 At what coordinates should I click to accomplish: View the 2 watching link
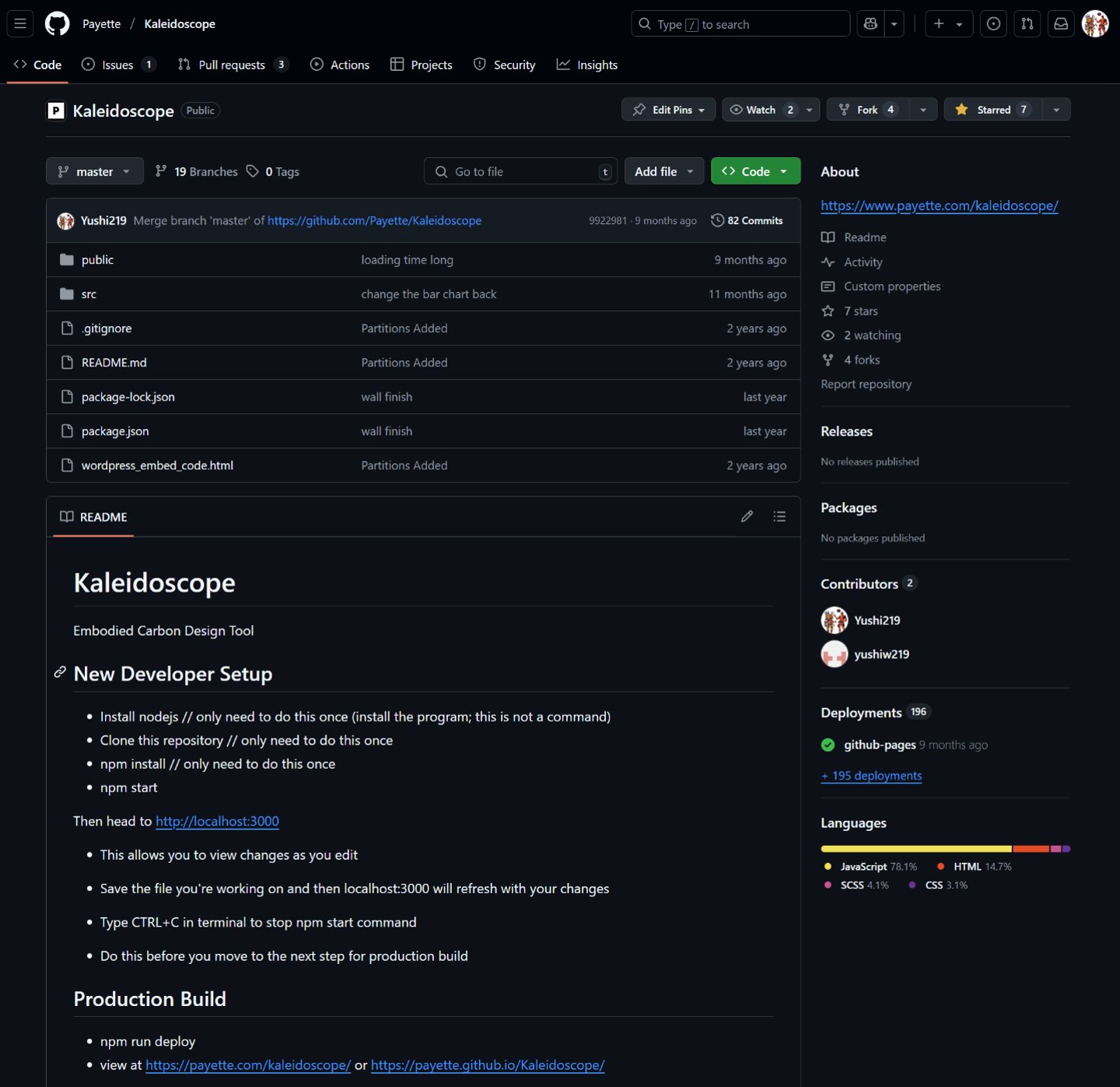coord(862,335)
